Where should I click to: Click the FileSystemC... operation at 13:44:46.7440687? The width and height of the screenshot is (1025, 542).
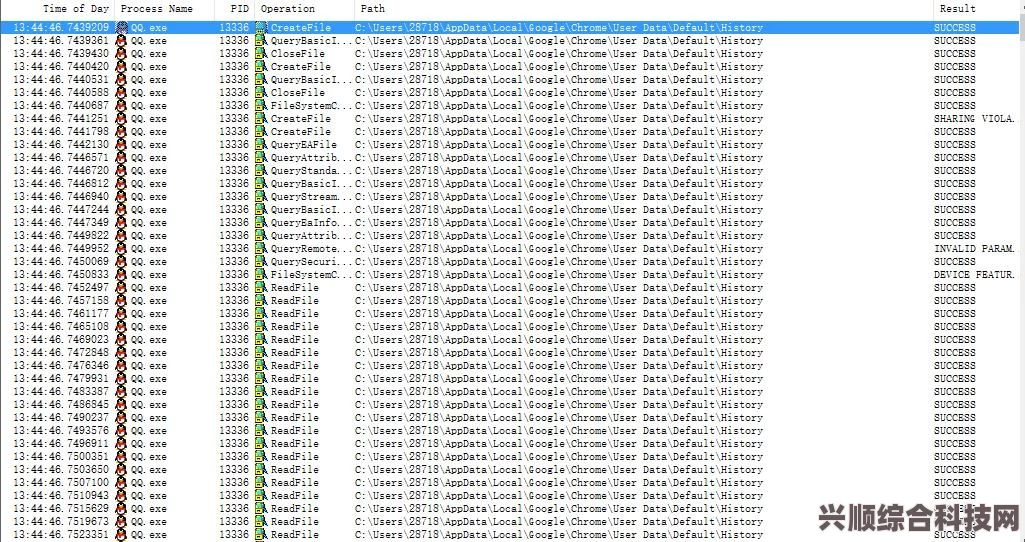pyautogui.click(x=312, y=106)
